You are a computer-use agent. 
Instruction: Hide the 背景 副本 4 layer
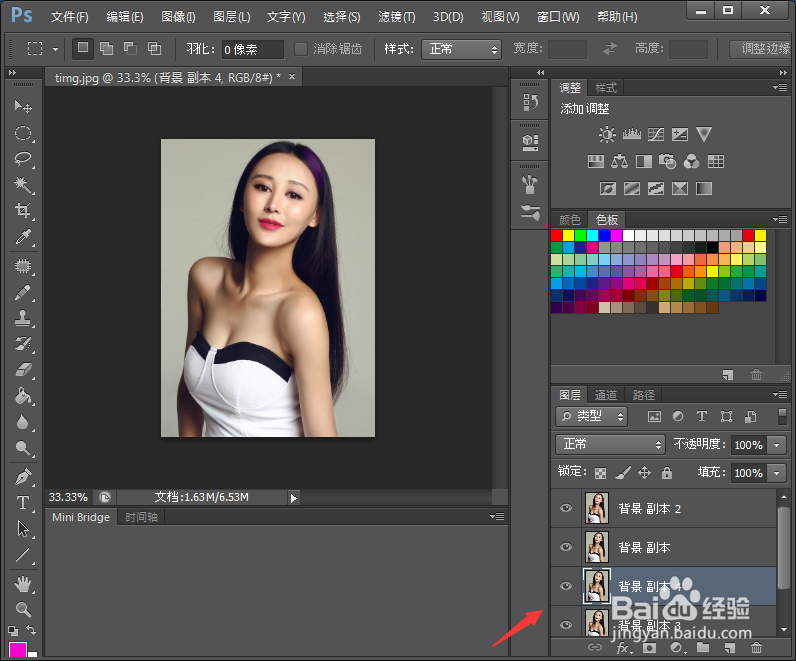point(566,586)
